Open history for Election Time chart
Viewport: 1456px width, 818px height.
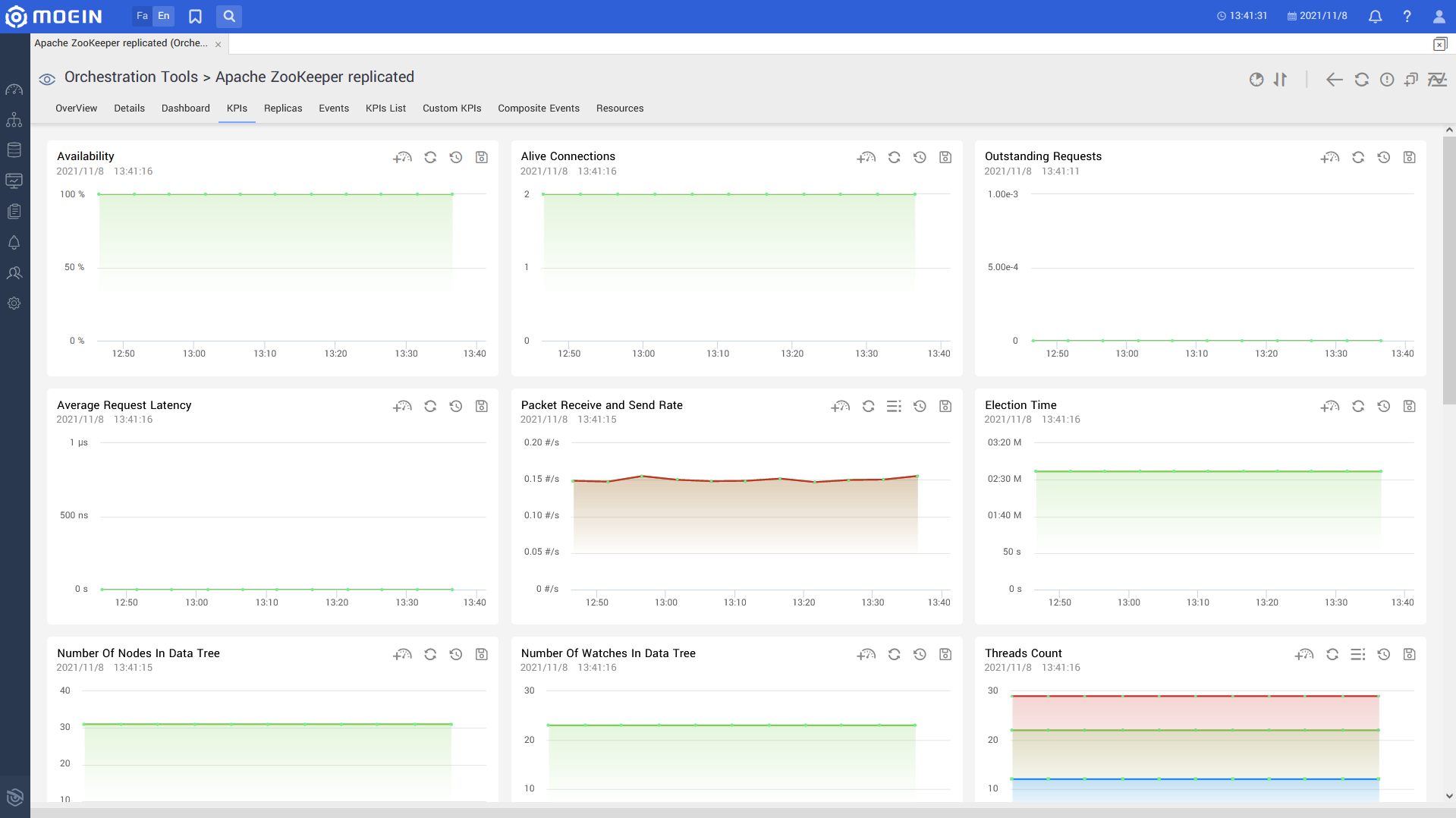tap(1384, 406)
